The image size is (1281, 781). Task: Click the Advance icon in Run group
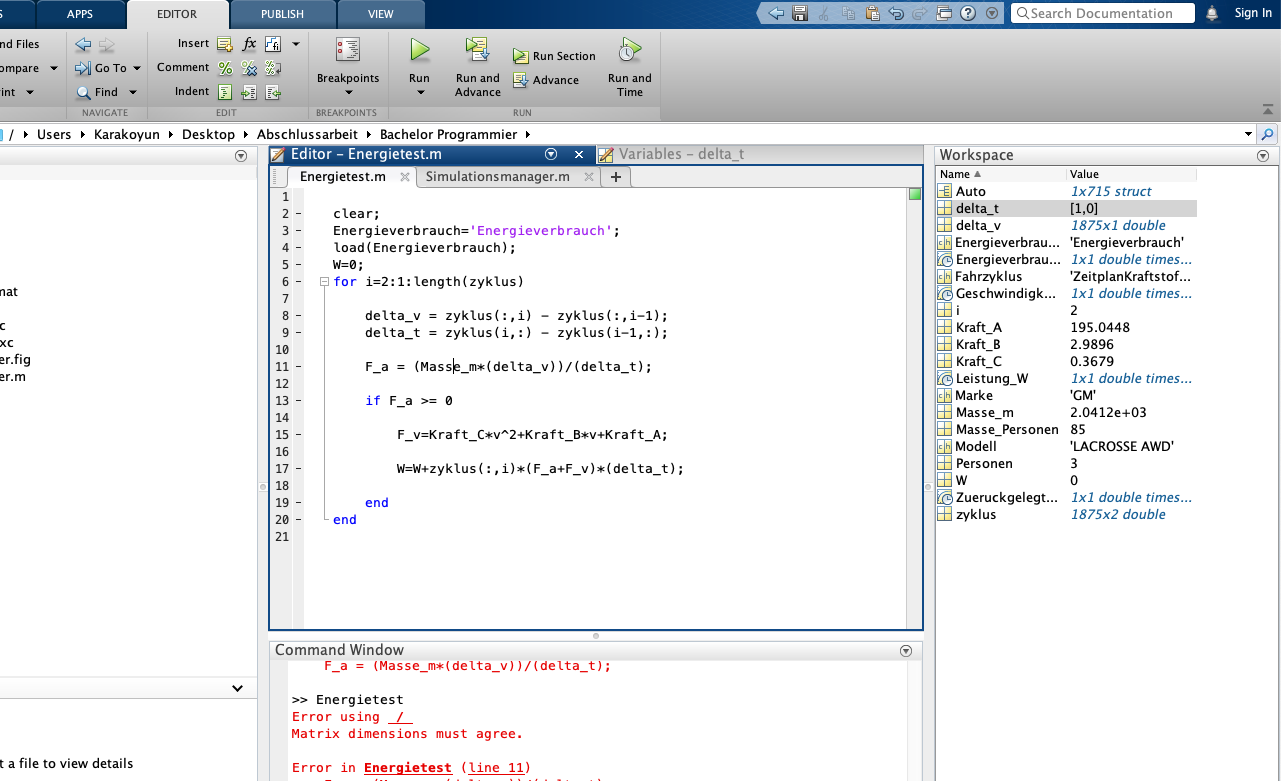point(521,80)
